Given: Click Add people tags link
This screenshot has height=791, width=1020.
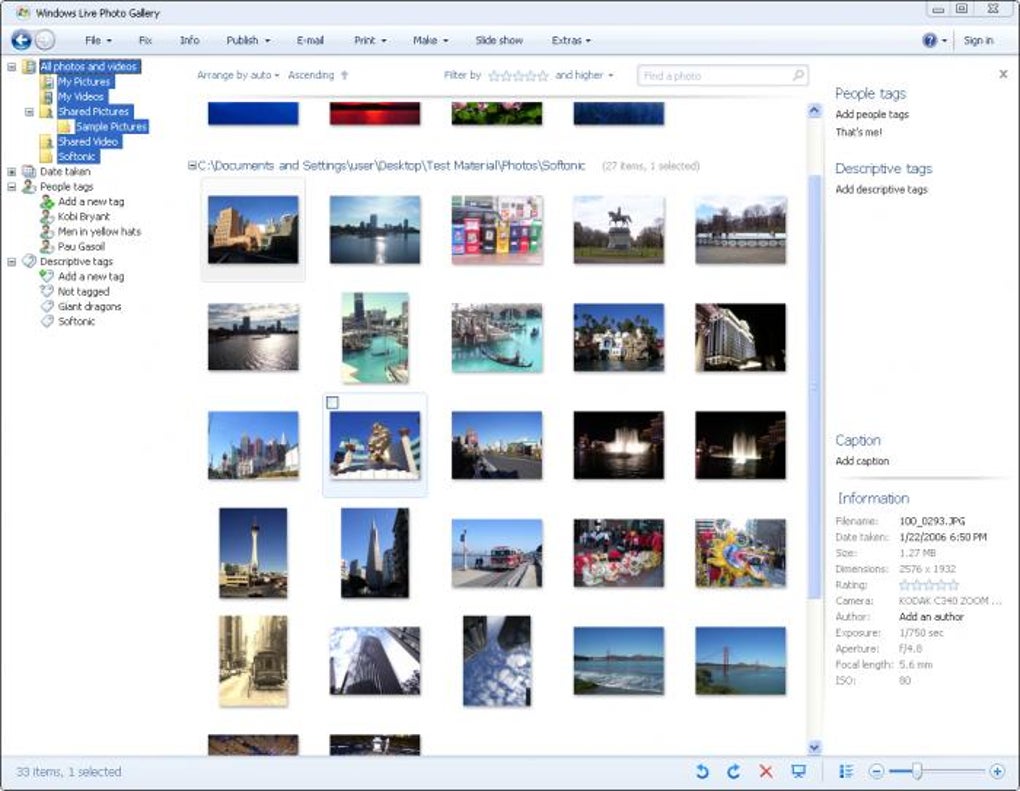Looking at the screenshot, I should click(x=872, y=114).
